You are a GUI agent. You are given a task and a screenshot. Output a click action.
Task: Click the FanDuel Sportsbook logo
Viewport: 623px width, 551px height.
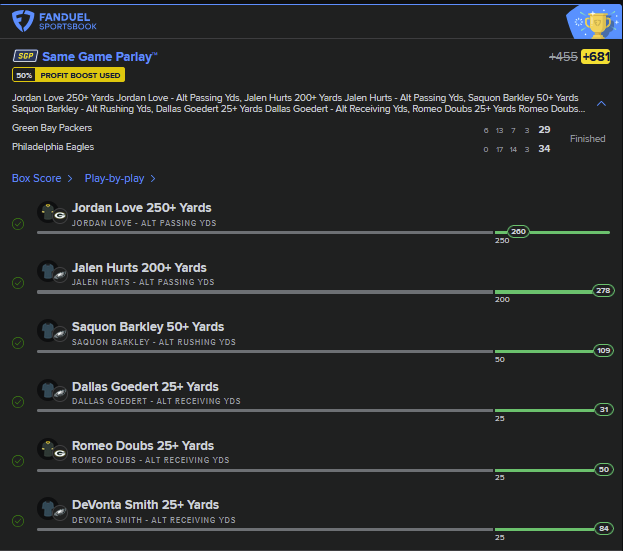point(54,21)
